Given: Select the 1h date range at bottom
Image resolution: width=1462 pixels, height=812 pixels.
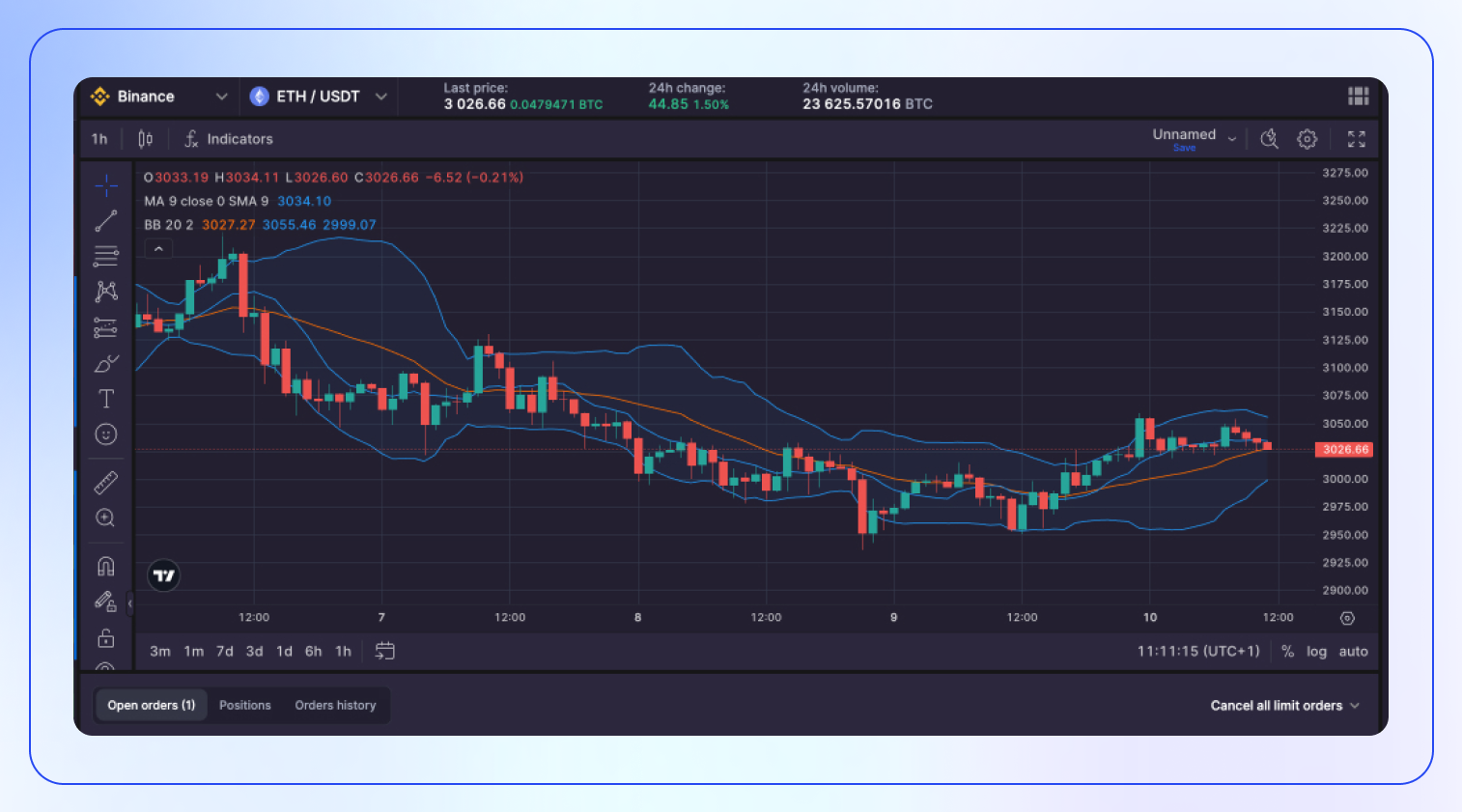Looking at the screenshot, I should (x=344, y=652).
